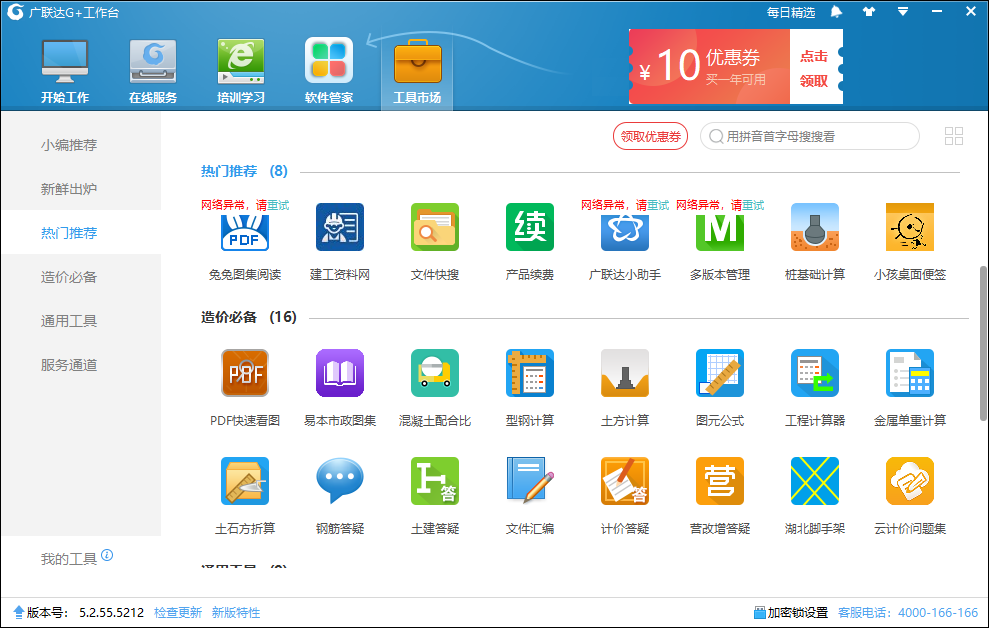
Task: Open the notification bell icon
Action: point(836,11)
